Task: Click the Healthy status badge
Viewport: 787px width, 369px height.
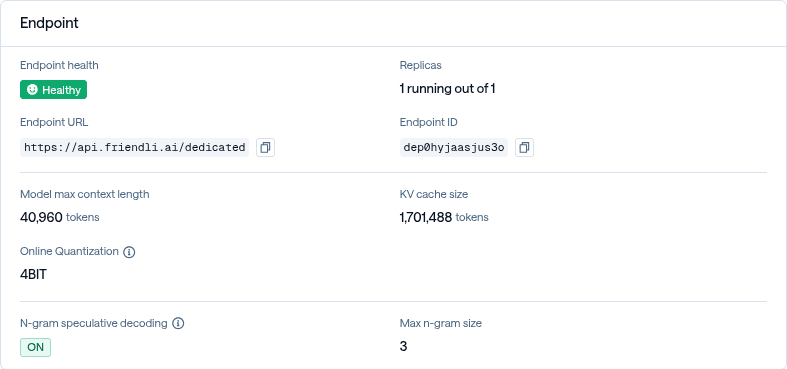Action: [x=53, y=90]
